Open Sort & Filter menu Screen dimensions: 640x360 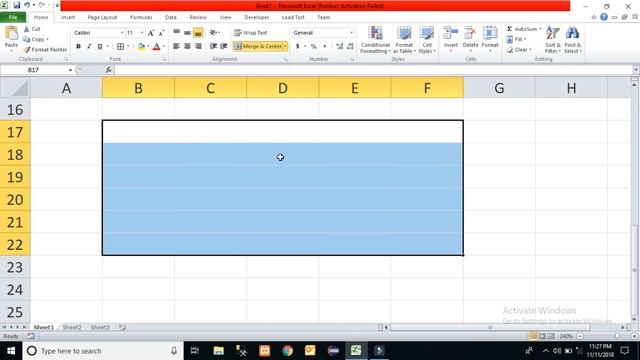[x=553, y=40]
